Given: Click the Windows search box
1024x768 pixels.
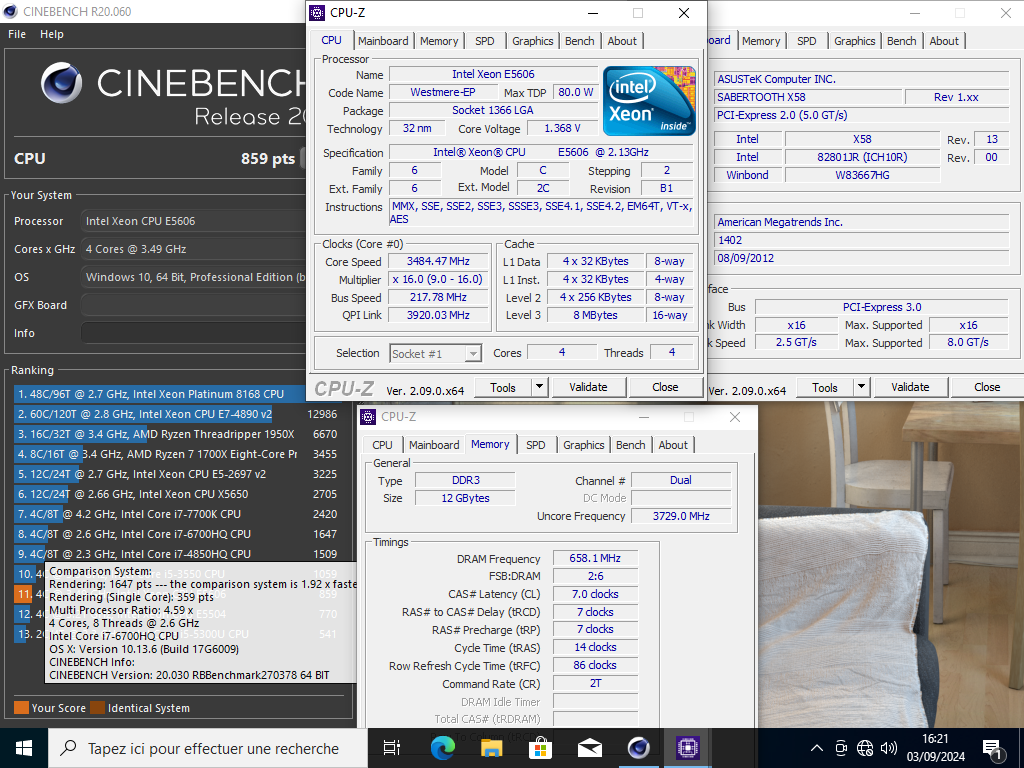Looking at the screenshot, I should [208, 748].
